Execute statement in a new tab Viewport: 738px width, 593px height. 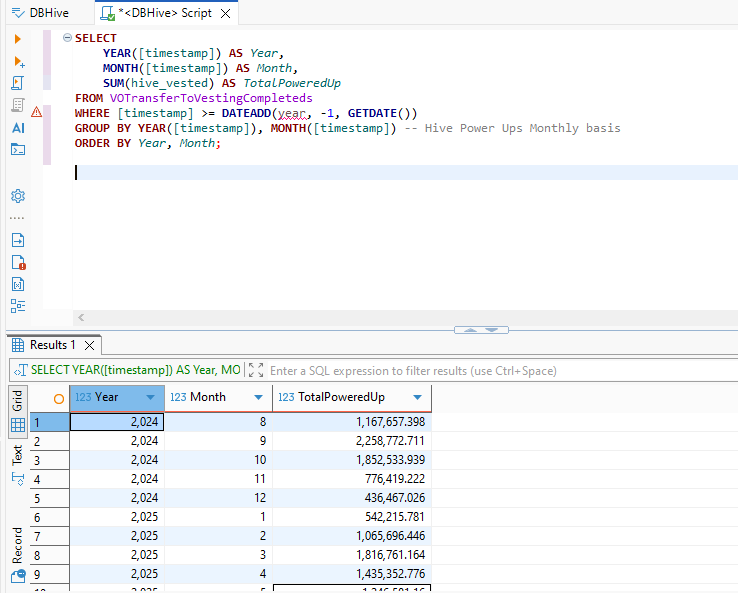point(19,62)
